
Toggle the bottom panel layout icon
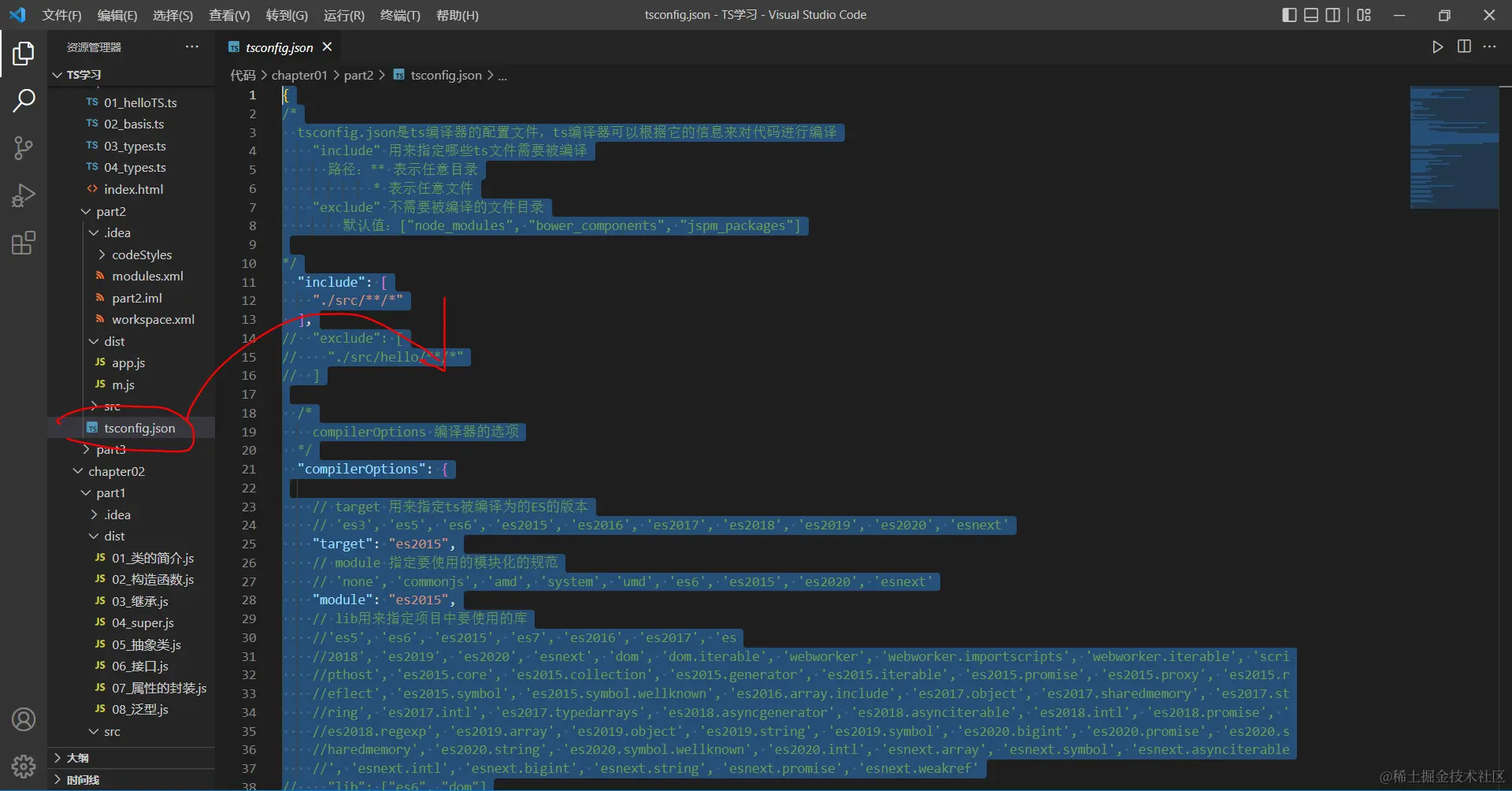(1311, 15)
